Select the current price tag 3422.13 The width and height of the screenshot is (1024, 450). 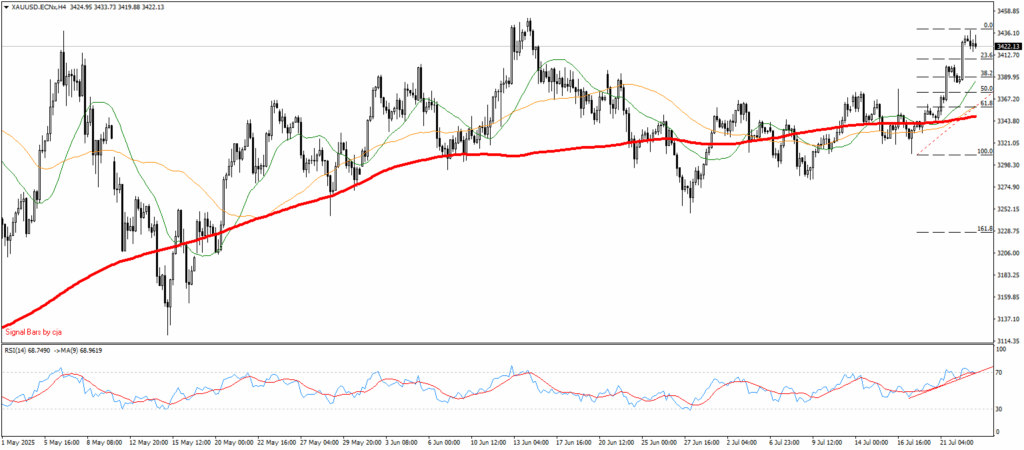[x=1008, y=46]
